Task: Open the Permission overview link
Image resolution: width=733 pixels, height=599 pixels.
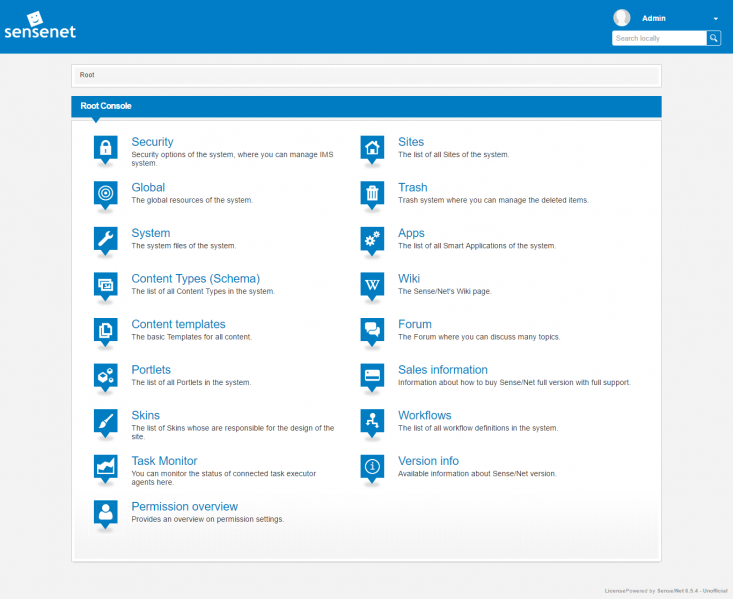Action: [x=185, y=506]
